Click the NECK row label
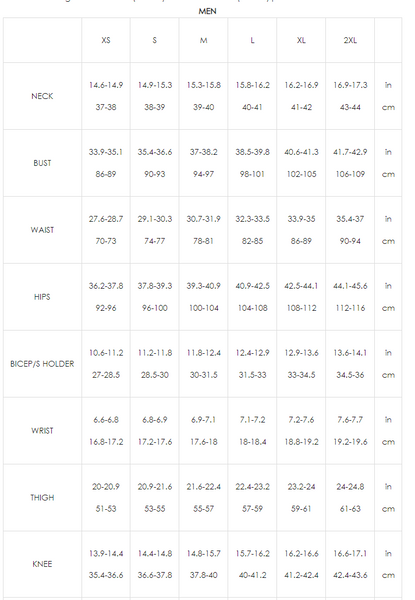The width and height of the screenshot is (415, 600). pos(42,96)
